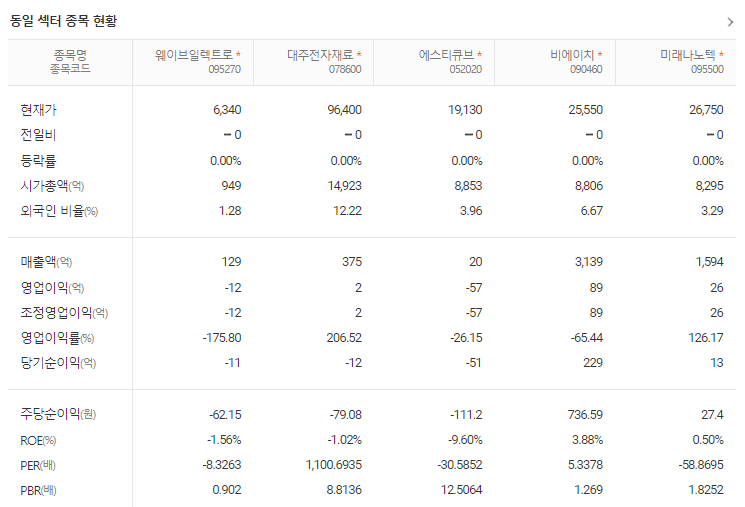Click the 종목명 종목코드 header cell
Viewport: 745px width, 507px height.
pyautogui.click(x=70, y=62)
